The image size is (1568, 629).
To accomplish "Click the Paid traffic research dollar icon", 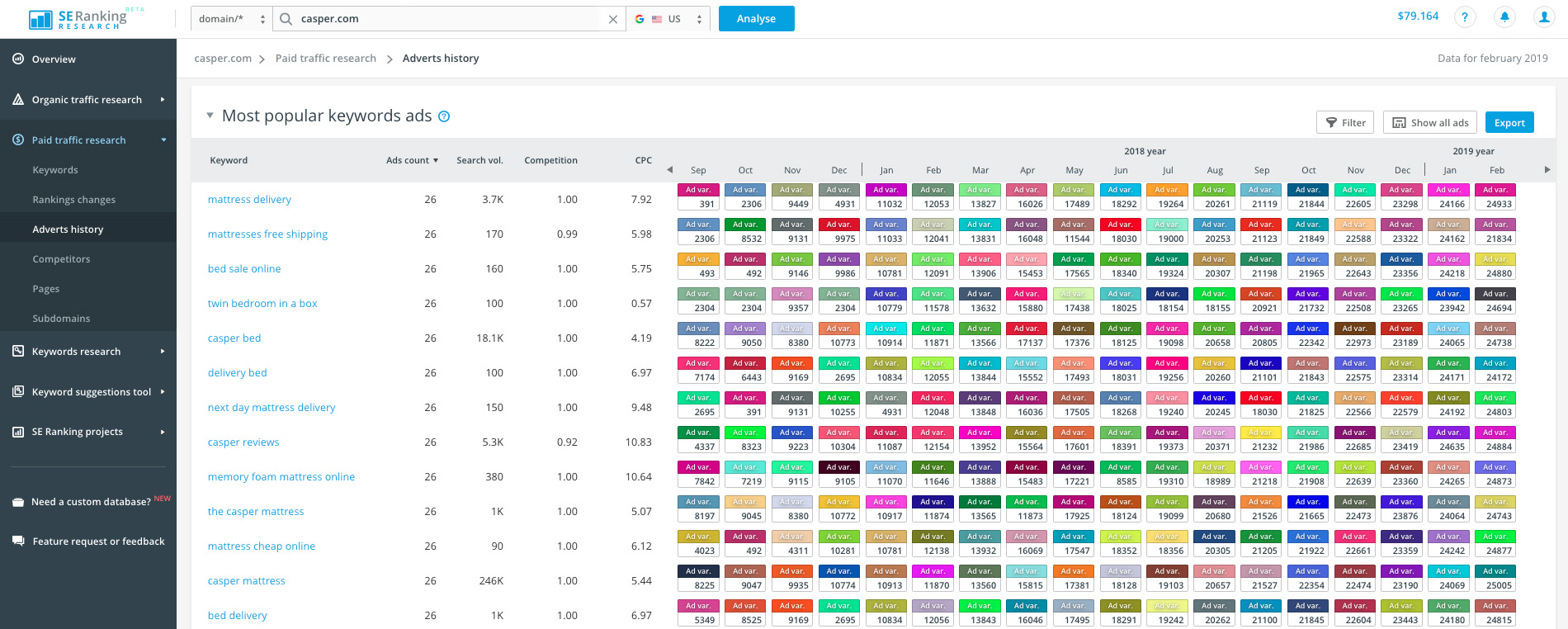I will (18, 140).
